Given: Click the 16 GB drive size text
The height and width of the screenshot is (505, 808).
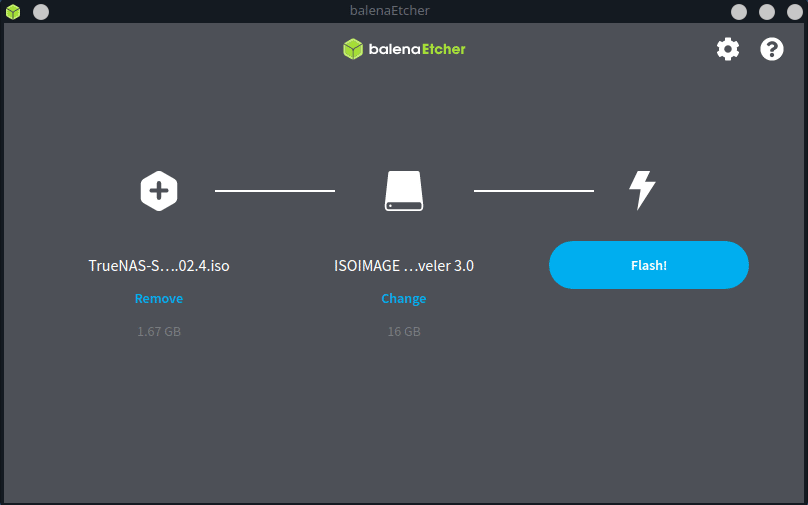Looking at the screenshot, I should pos(404,331).
